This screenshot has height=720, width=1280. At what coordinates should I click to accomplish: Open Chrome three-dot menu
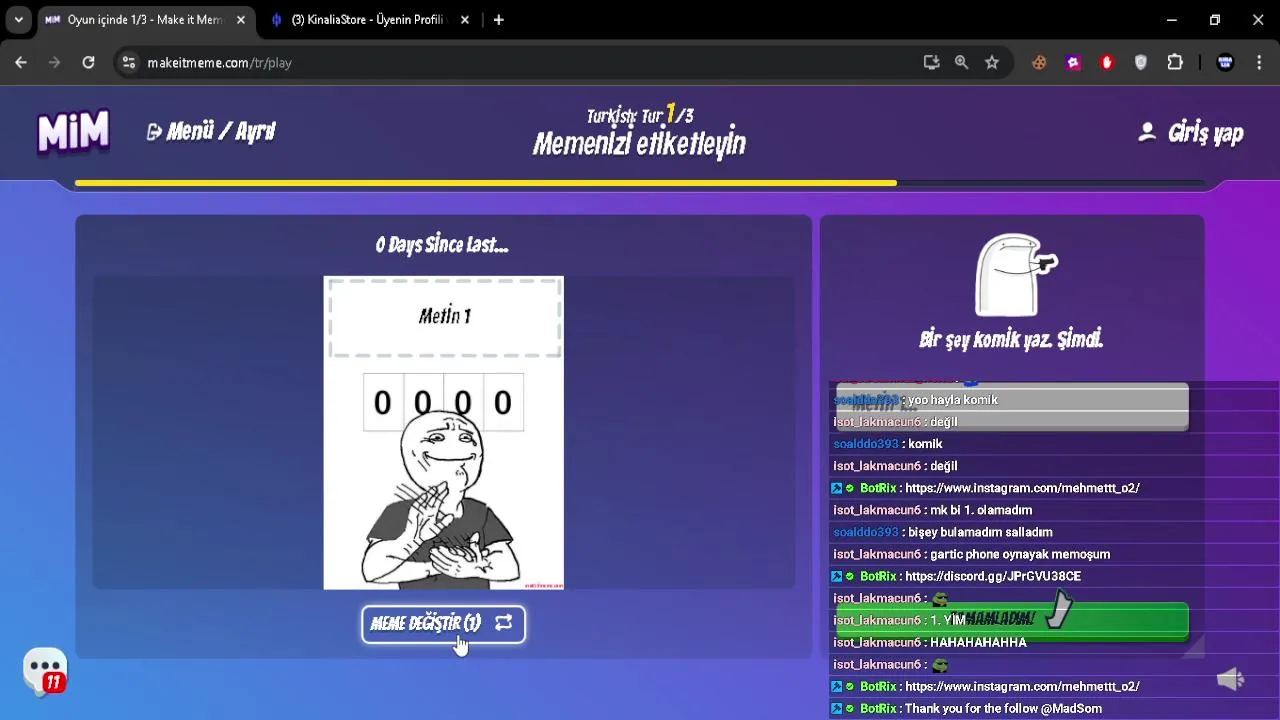[x=1259, y=62]
